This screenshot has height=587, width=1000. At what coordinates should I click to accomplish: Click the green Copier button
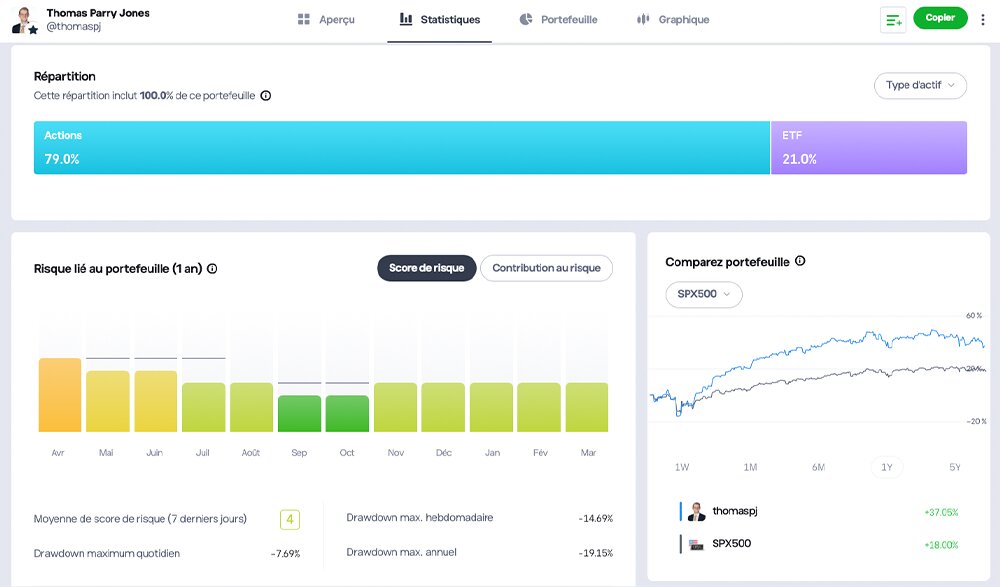click(x=941, y=18)
